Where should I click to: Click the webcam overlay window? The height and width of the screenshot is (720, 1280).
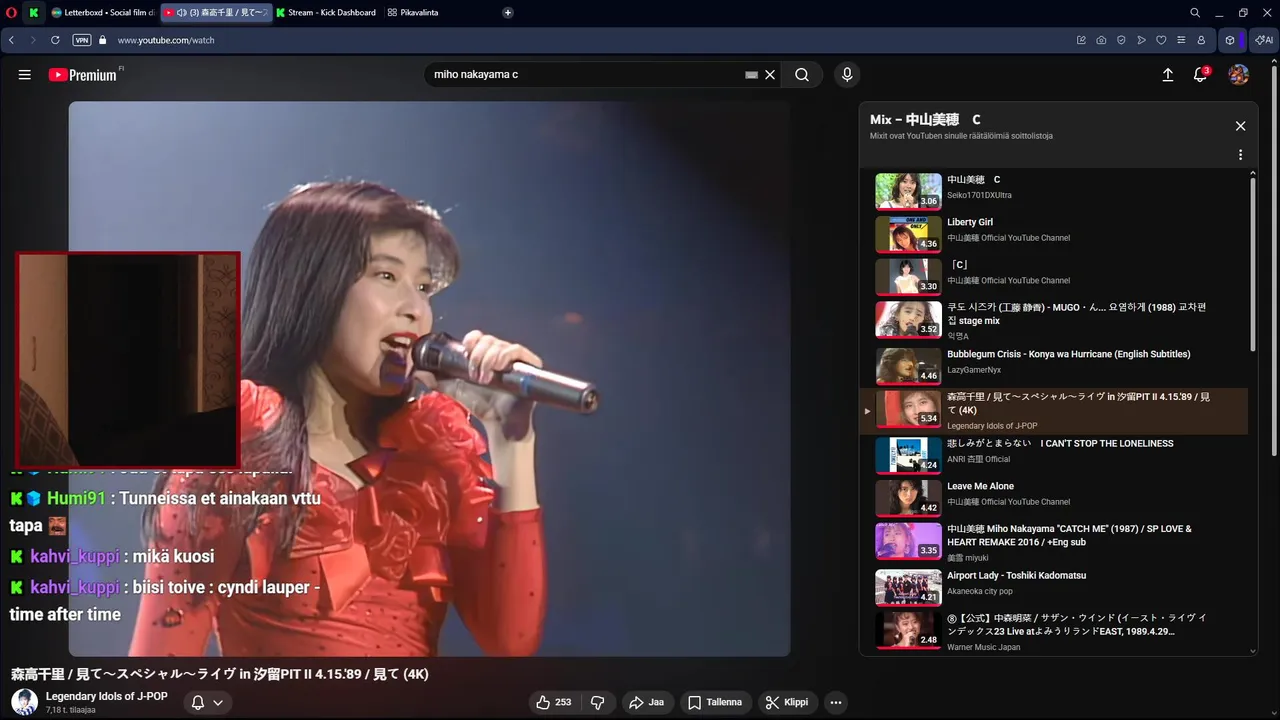(128, 359)
